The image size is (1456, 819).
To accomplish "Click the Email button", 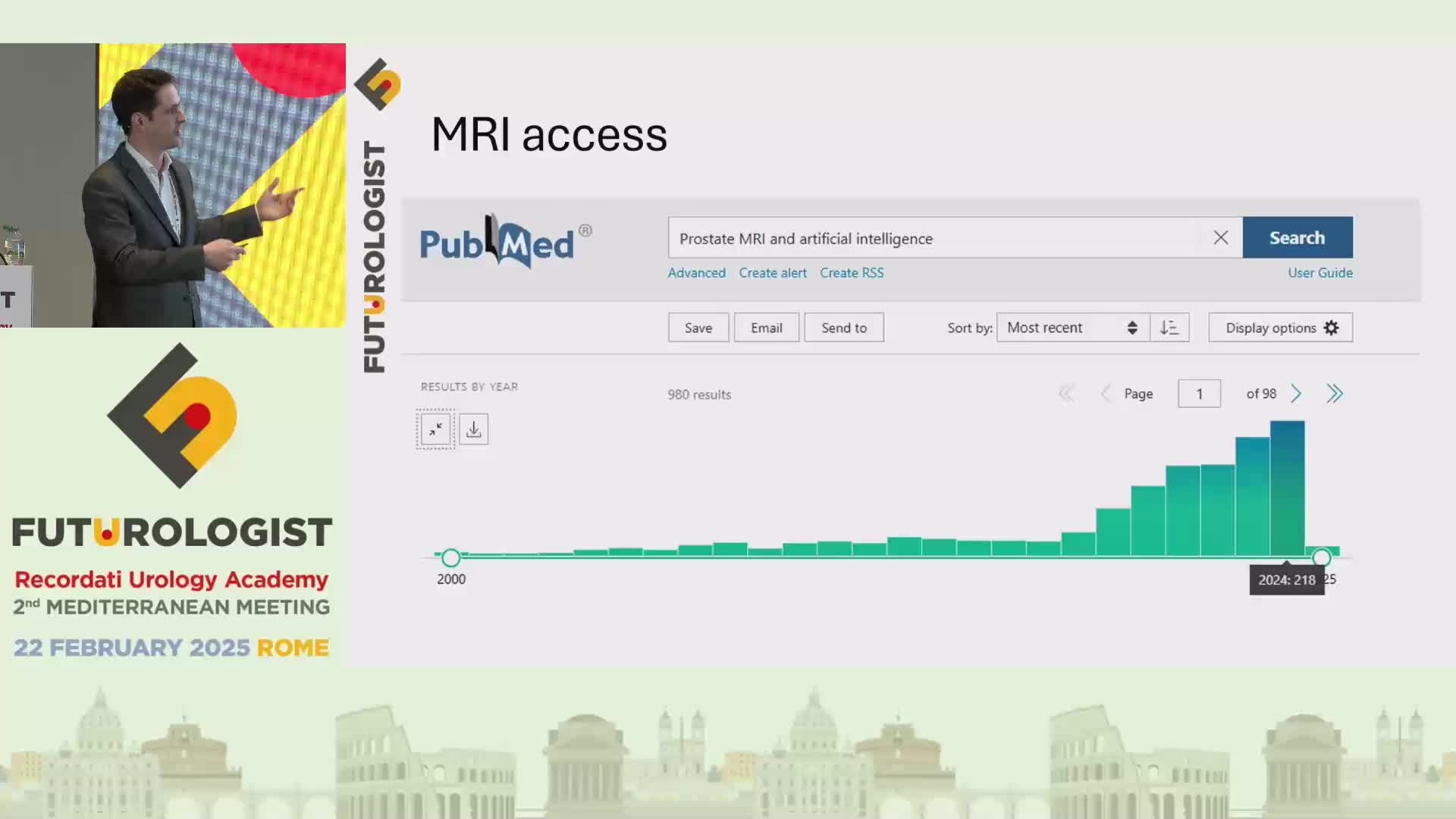I will tap(767, 328).
